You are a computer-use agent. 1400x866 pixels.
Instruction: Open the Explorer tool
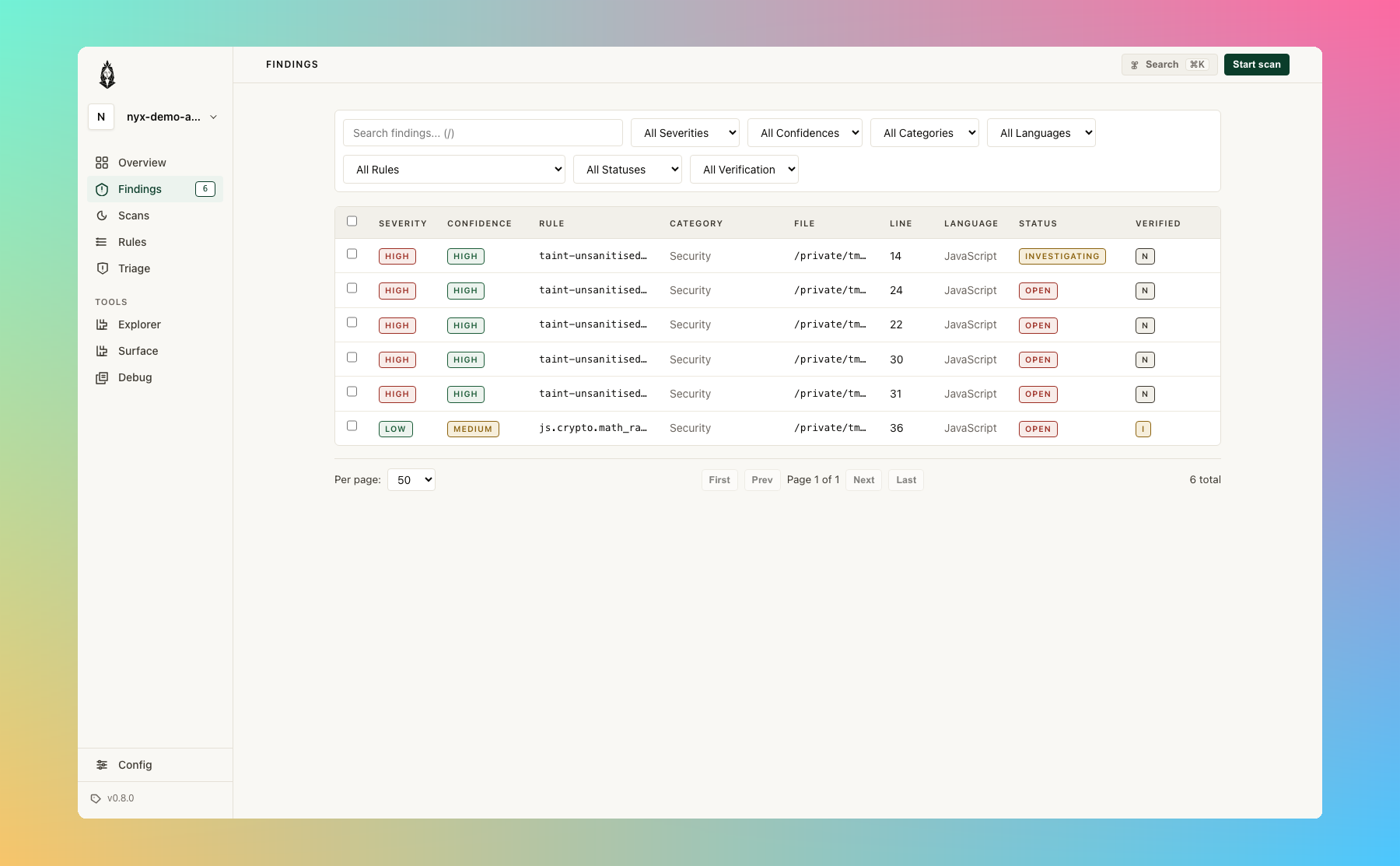pyautogui.click(x=155, y=324)
